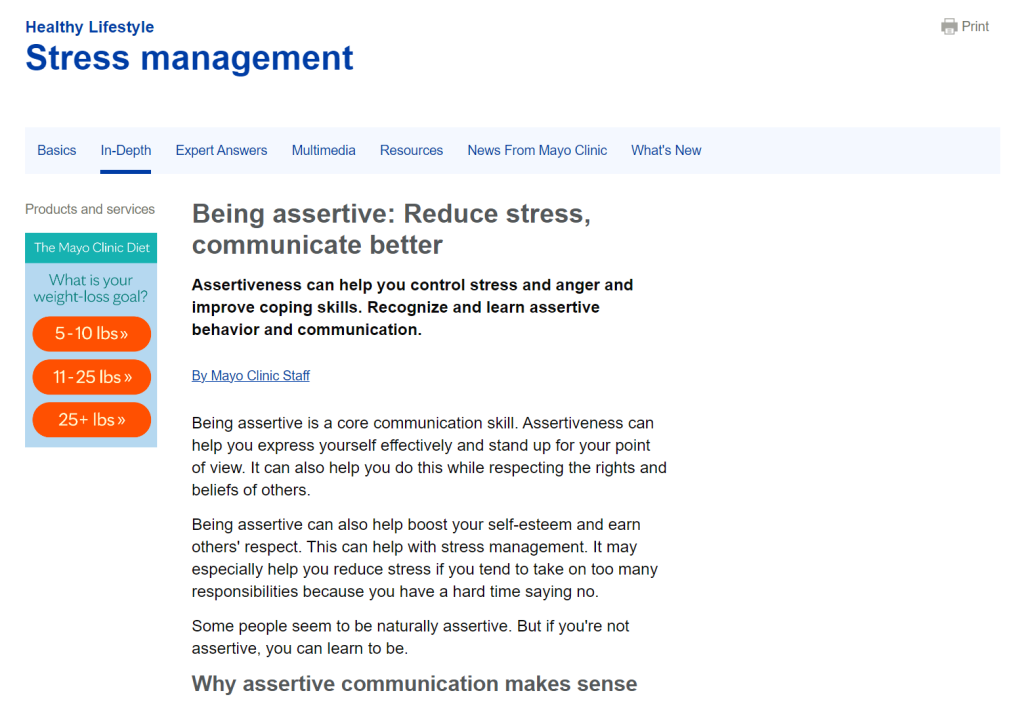Switch to the Basics tab
The width and height of the screenshot is (1024, 712).
pos(56,150)
